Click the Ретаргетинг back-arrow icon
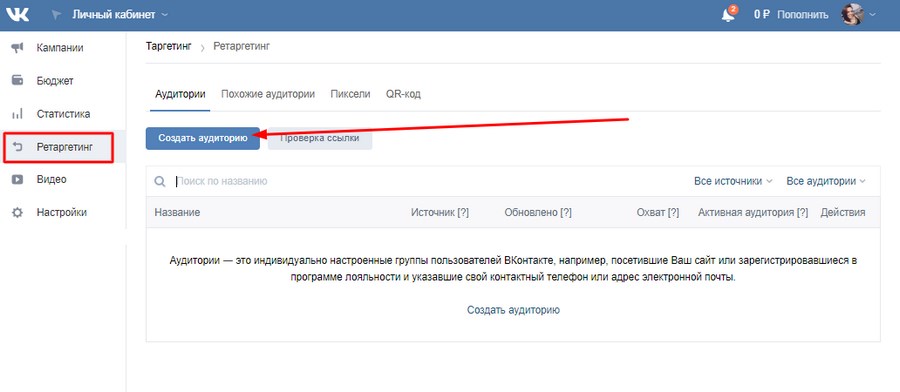 click(17, 147)
